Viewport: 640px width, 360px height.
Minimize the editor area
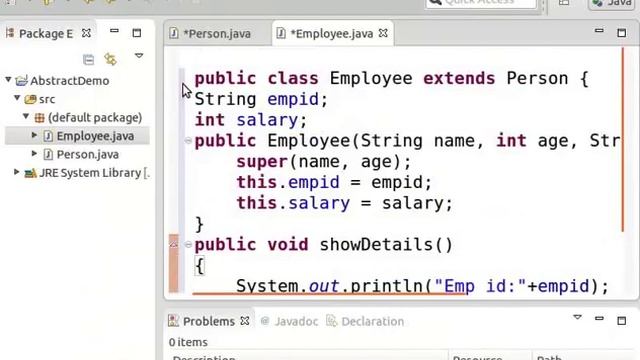(599, 31)
